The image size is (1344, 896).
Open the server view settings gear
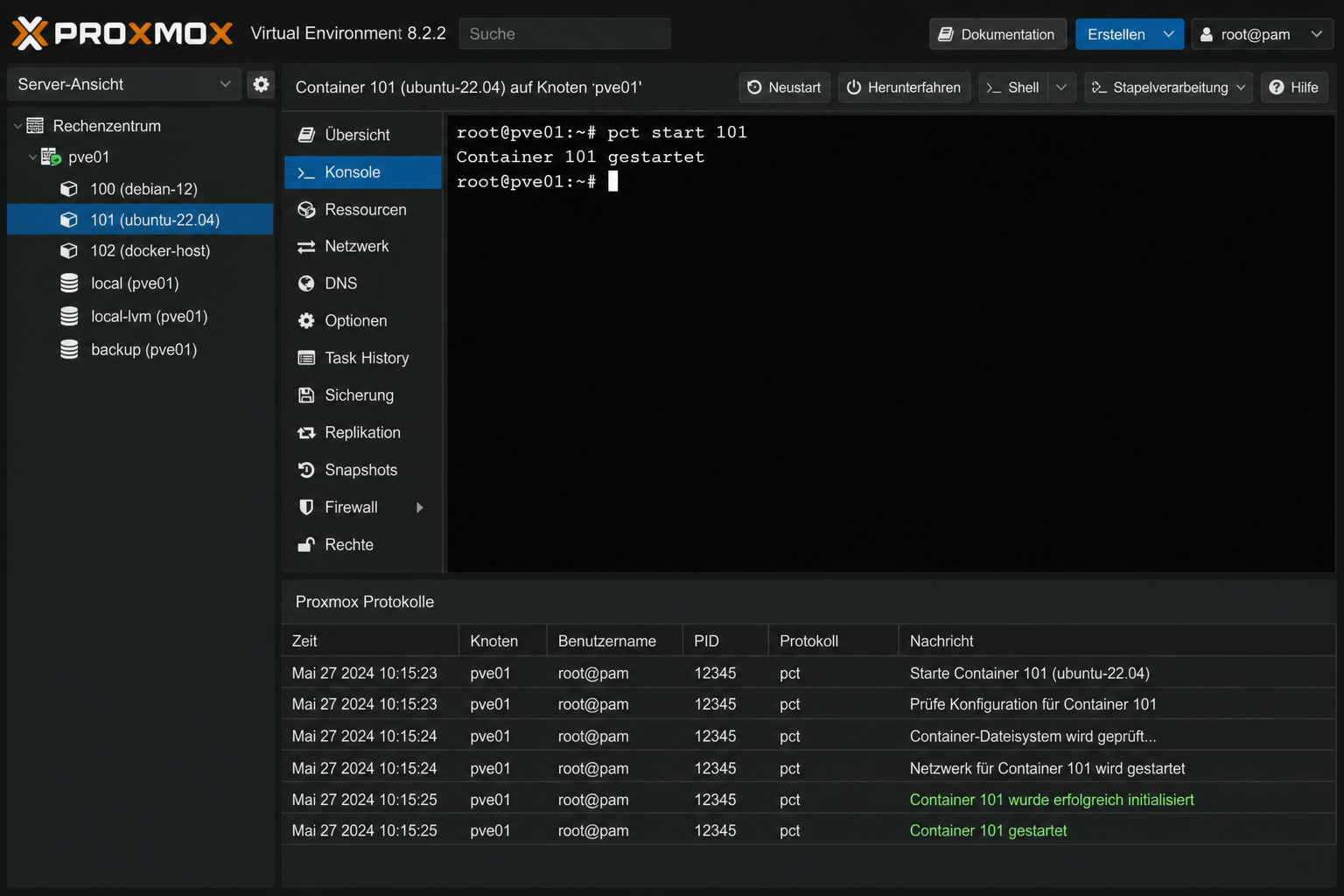pyautogui.click(x=261, y=84)
